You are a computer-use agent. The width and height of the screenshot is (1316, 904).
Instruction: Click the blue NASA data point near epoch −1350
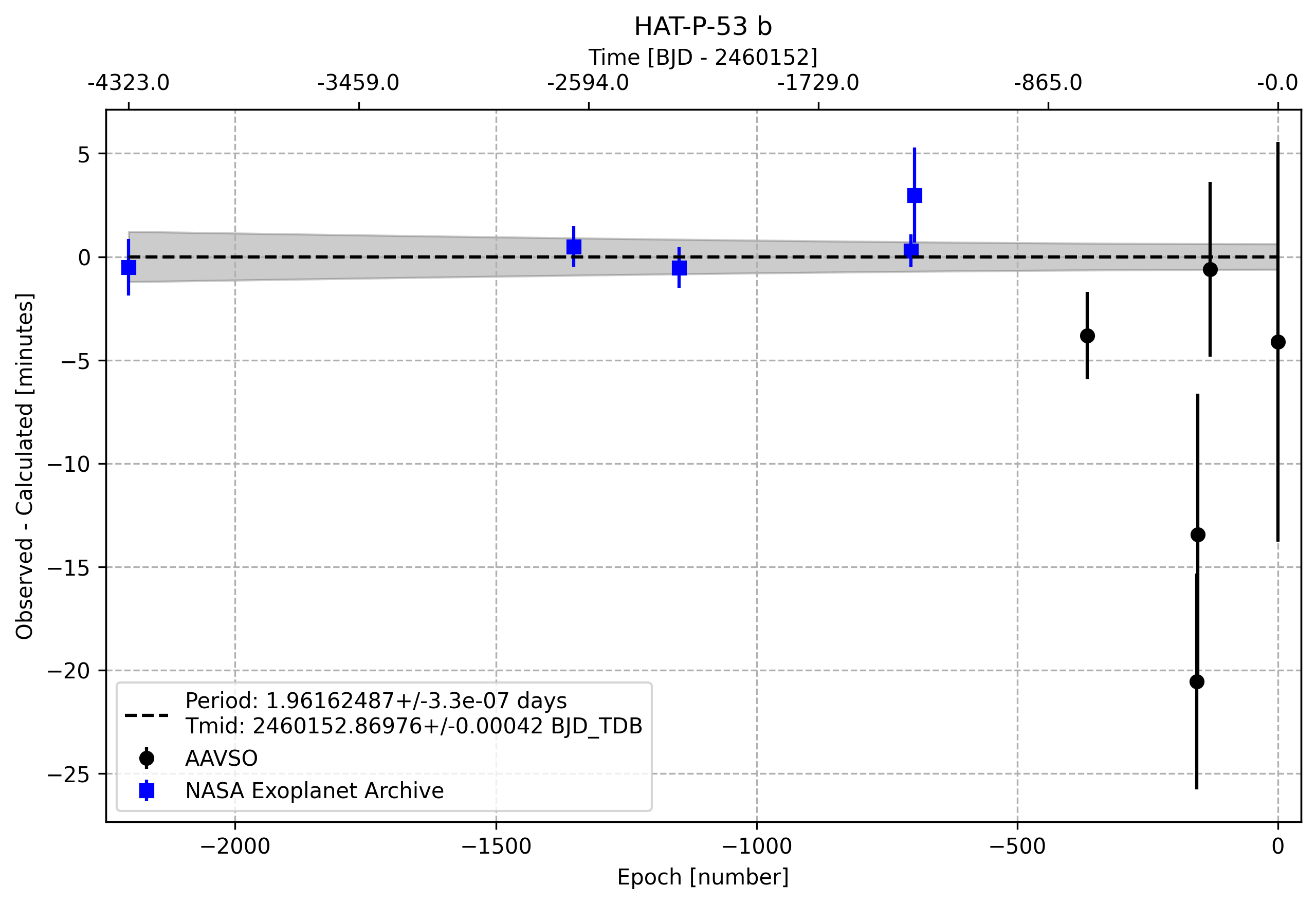(574, 247)
